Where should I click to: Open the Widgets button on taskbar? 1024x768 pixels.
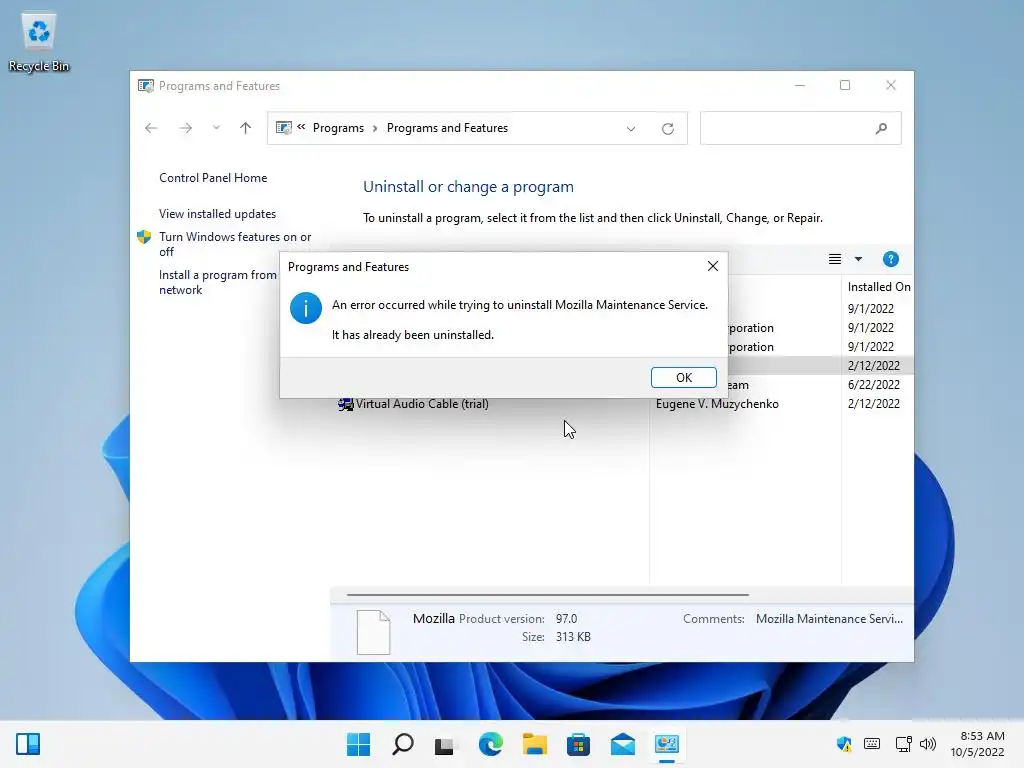click(x=28, y=744)
